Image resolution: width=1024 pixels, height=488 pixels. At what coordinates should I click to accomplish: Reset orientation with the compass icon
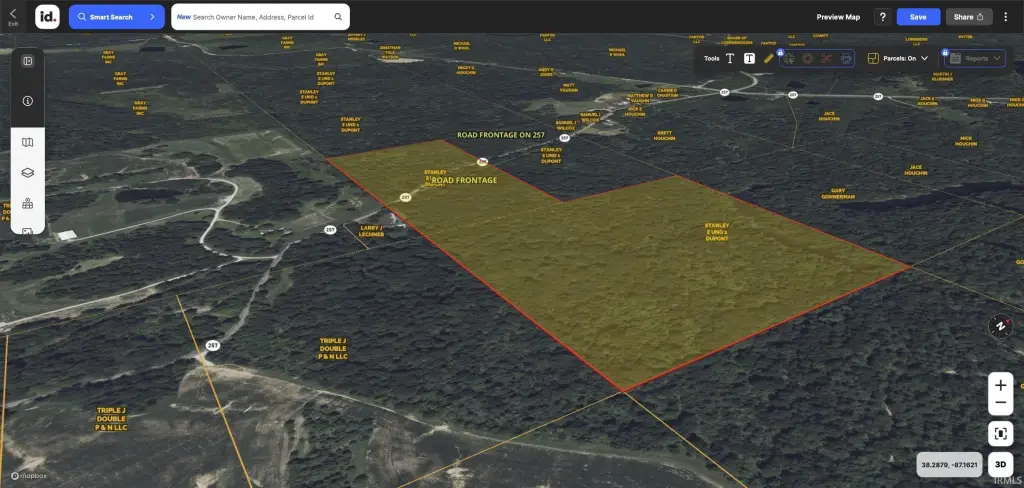point(1000,326)
